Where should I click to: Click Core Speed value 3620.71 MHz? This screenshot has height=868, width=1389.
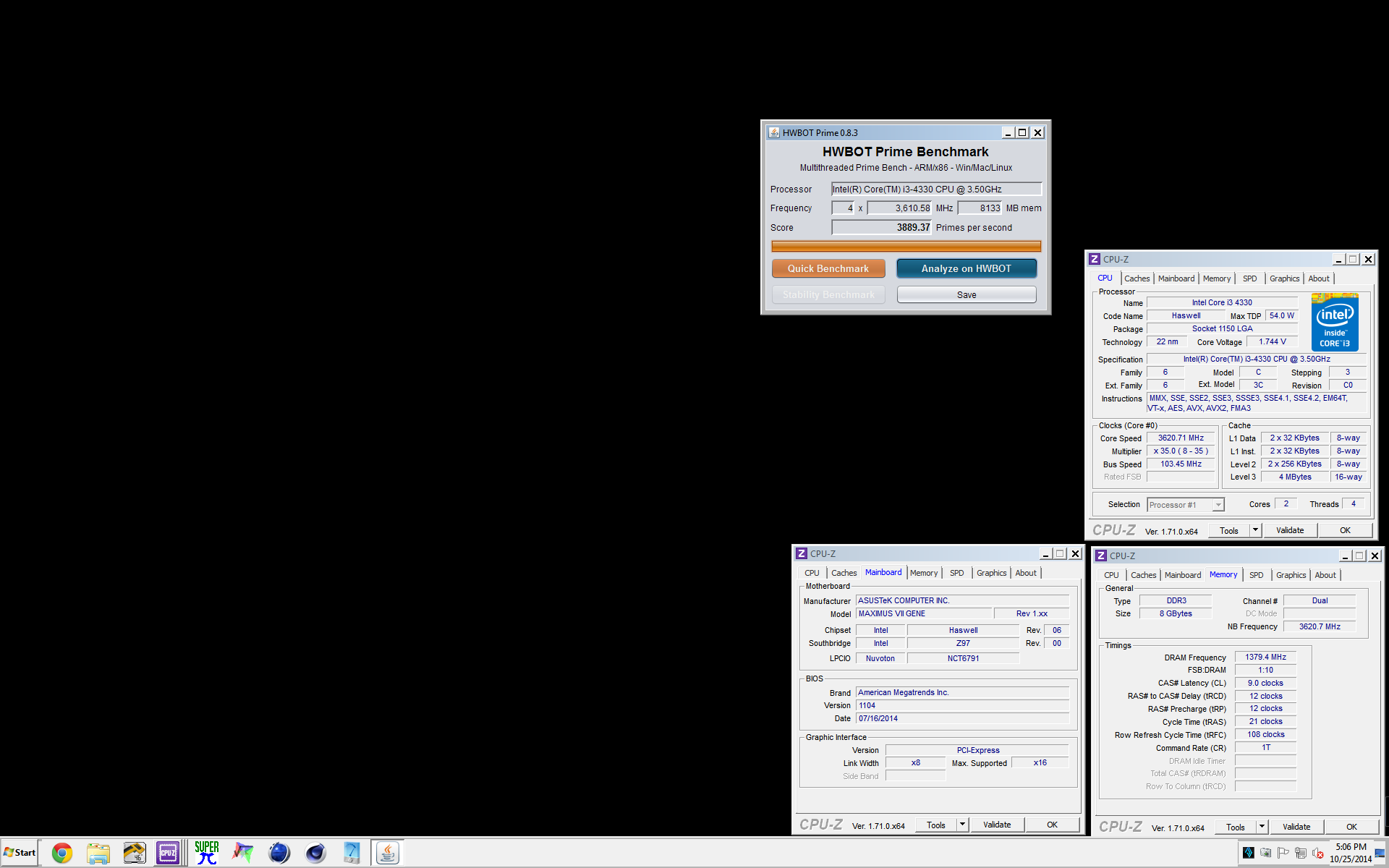1181,438
